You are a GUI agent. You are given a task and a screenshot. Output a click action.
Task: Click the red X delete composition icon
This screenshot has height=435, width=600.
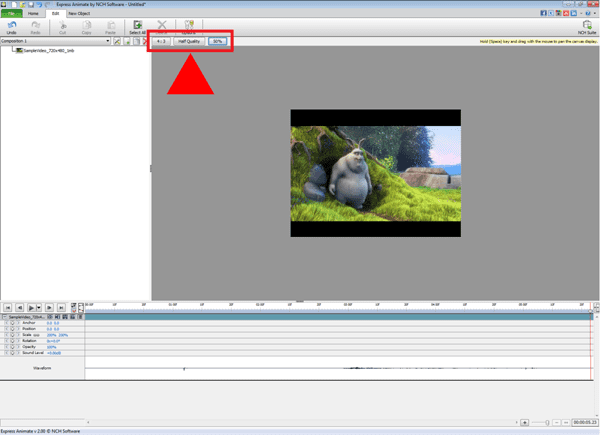[x=145, y=41]
